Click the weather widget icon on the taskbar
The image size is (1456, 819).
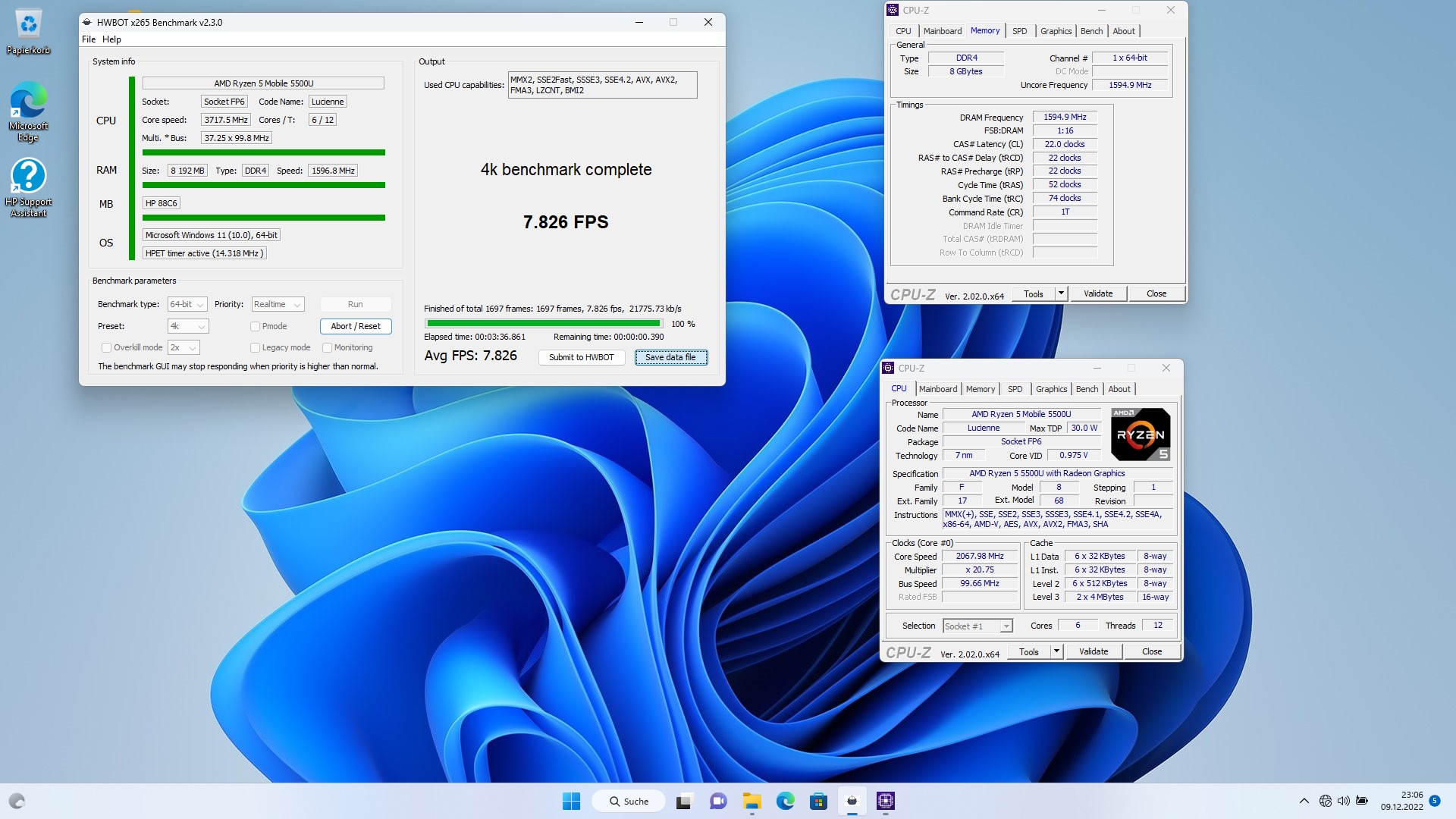(17, 801)
